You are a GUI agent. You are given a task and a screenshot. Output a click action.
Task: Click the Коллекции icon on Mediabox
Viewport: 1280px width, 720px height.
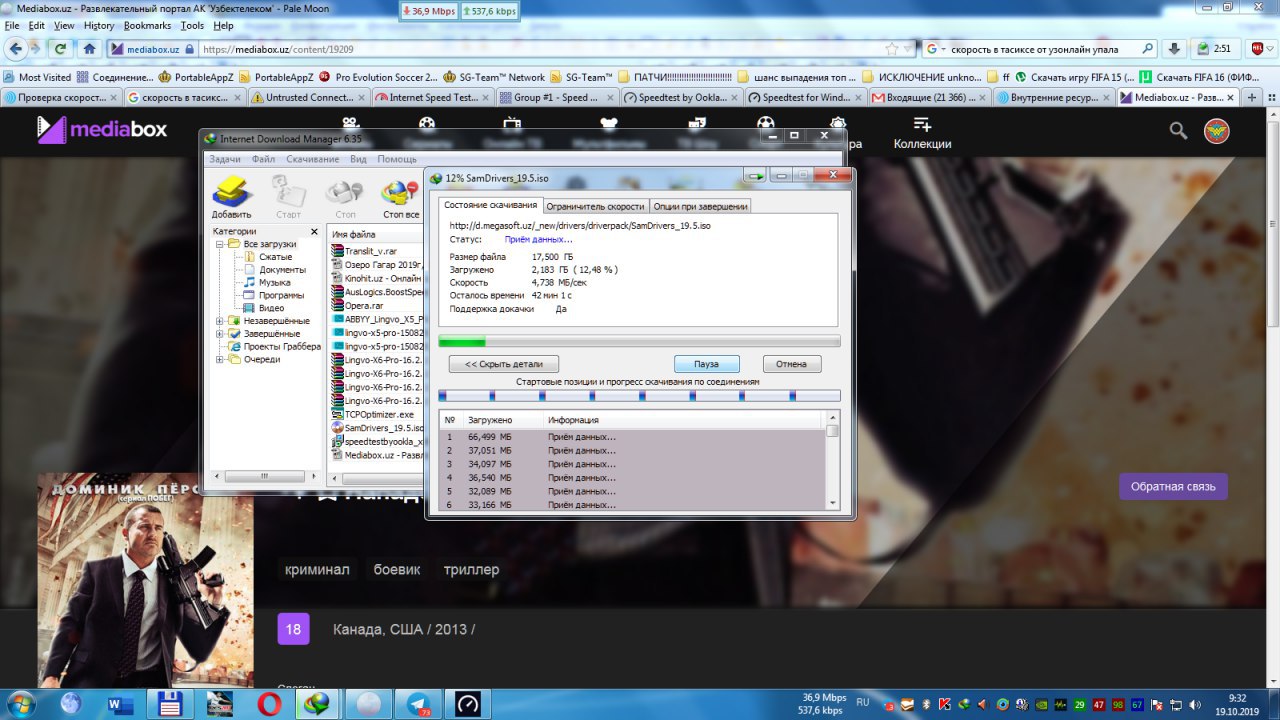(x=922, y=123)
